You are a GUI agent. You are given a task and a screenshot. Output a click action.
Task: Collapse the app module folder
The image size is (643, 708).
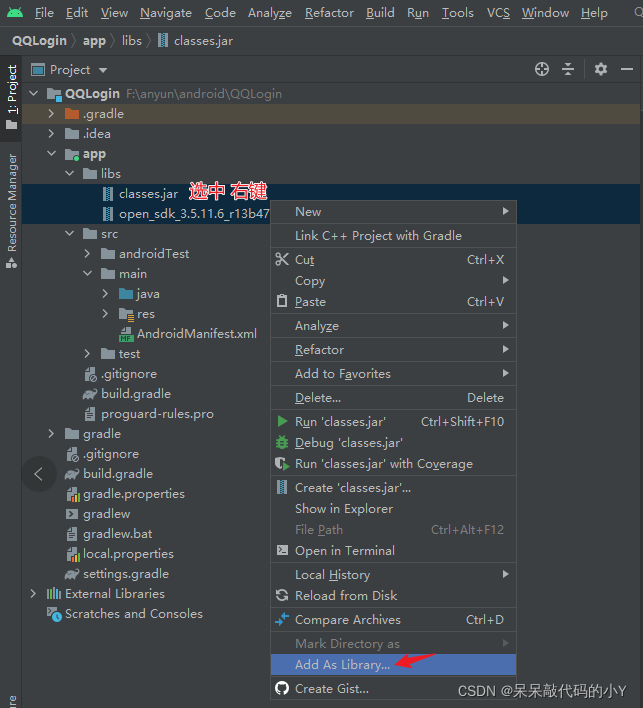coord(51,154)
